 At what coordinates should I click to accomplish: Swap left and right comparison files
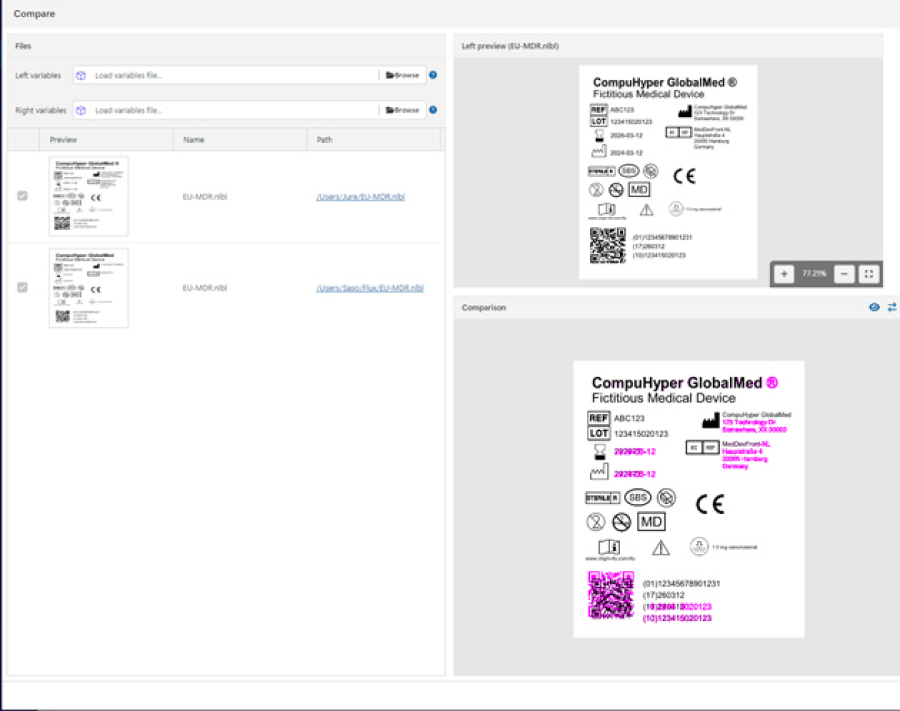click(x=891, y=307)
